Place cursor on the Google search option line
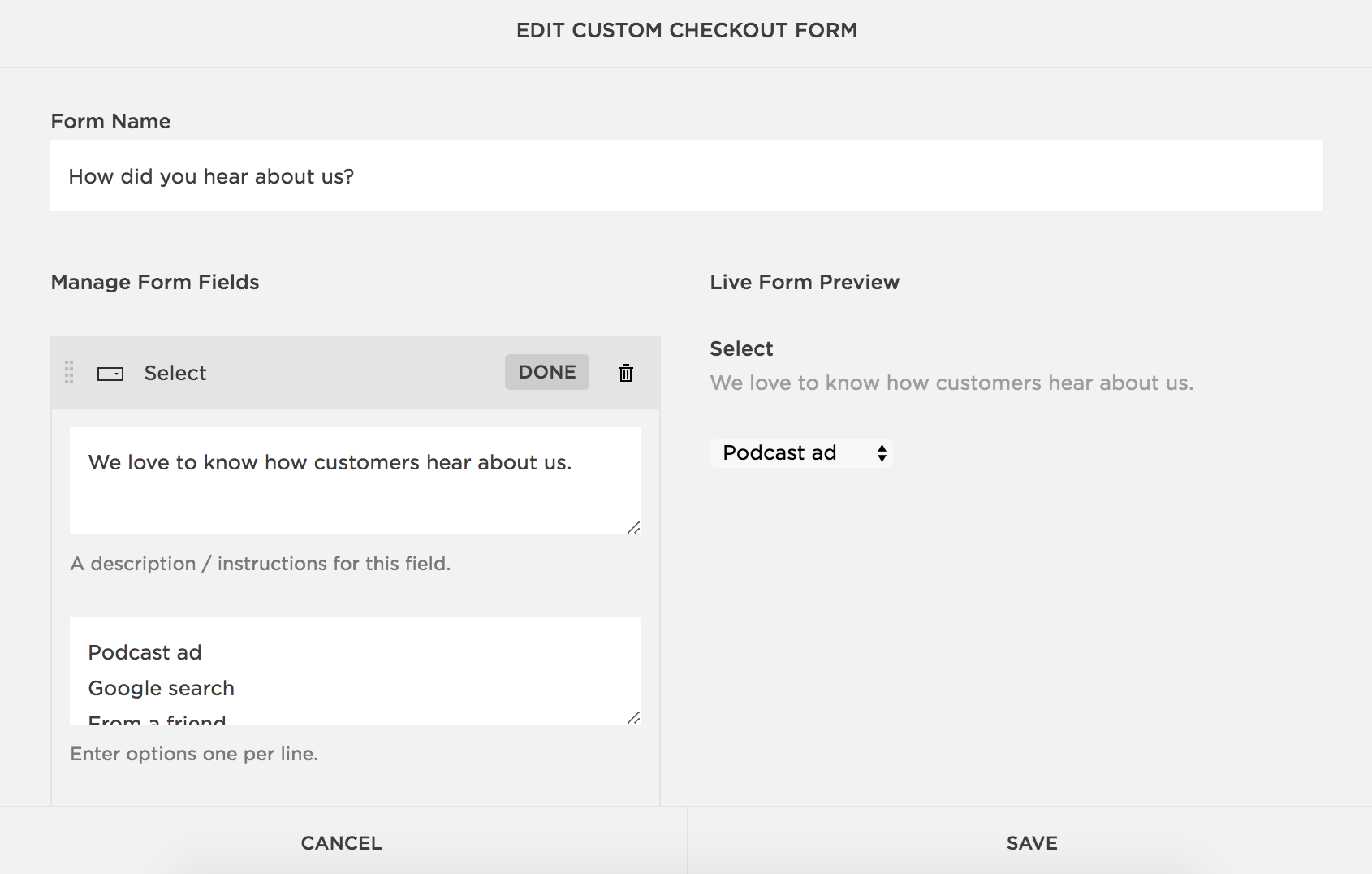Screen dimensions: 1372x874 [x=162, y=688]
